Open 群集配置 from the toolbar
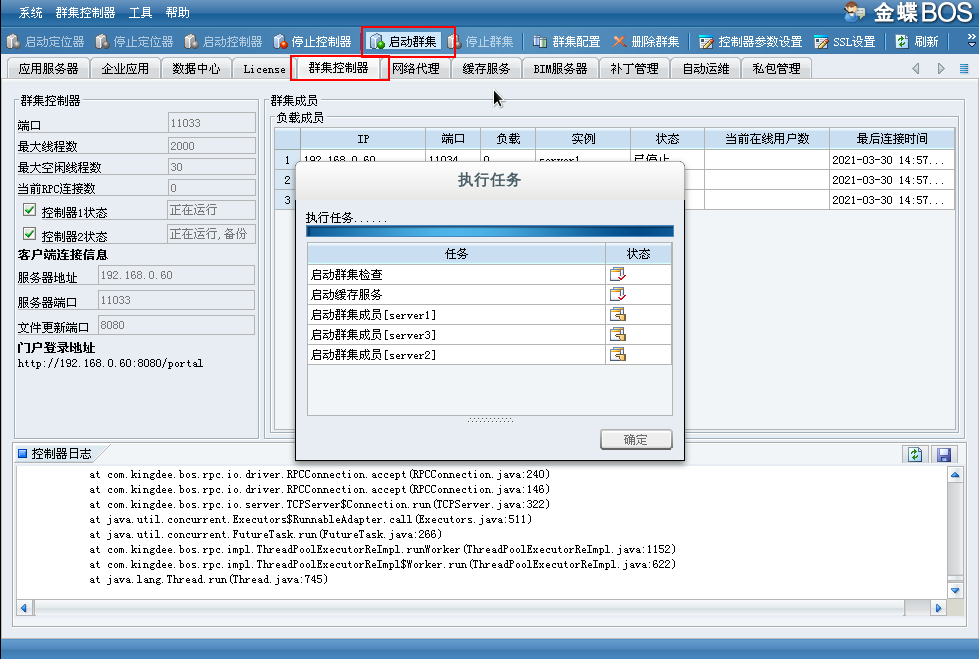Screen dimensions: 979x659 [x=566, y=41]
